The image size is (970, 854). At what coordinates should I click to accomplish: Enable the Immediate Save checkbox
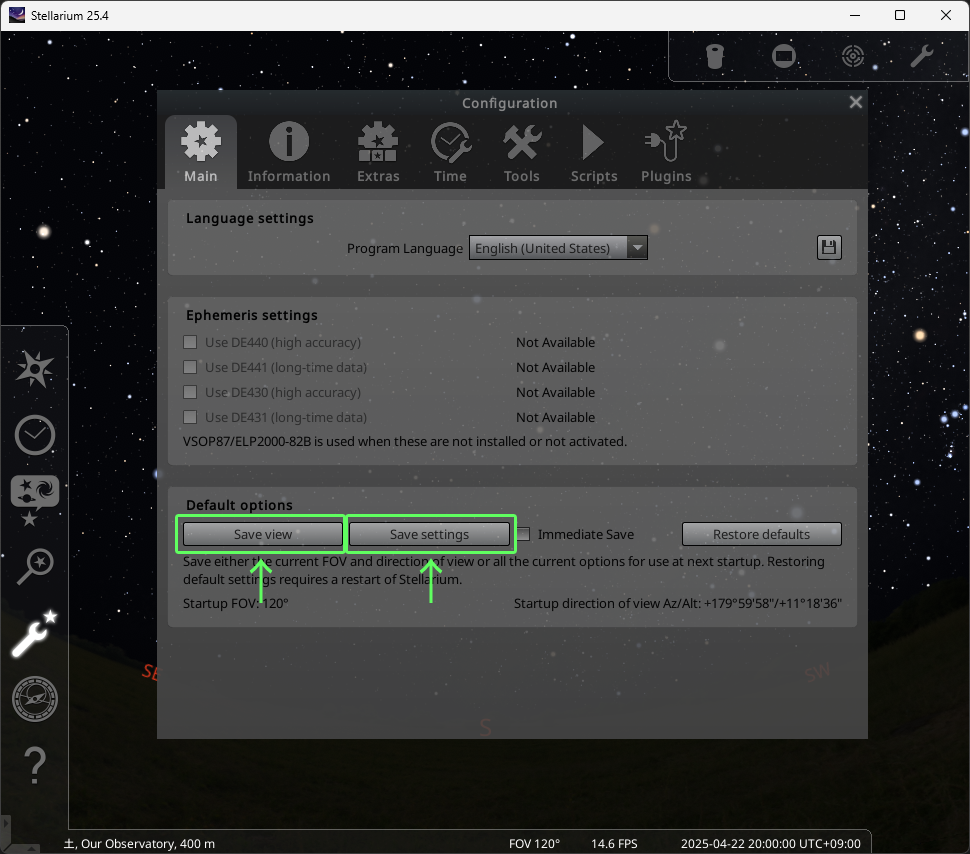(523, 534)
